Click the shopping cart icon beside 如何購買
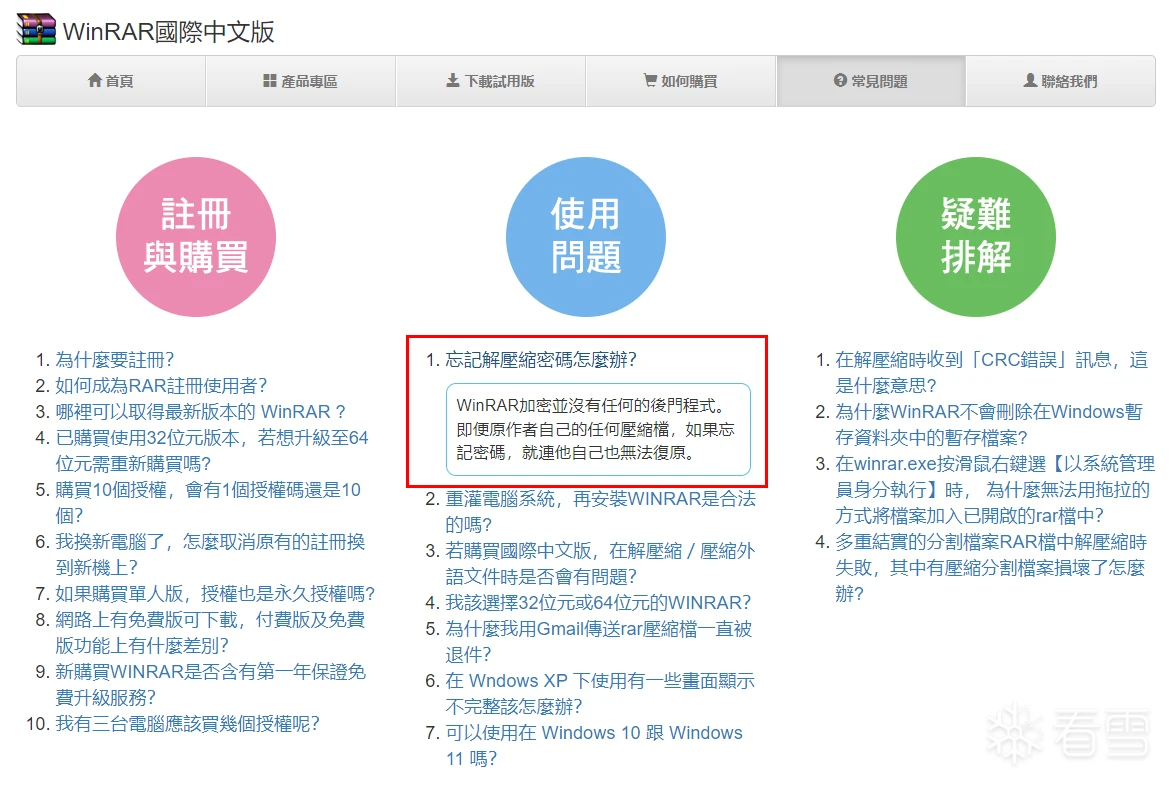This screenshot has width=1172, height=789. (x=650, y=81)
